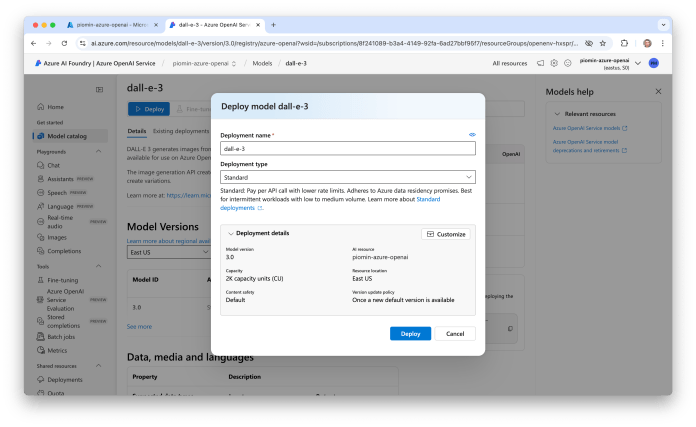Open the East US region dropdown
Viewport: 696px width, 427px height.
coord(168,252)
